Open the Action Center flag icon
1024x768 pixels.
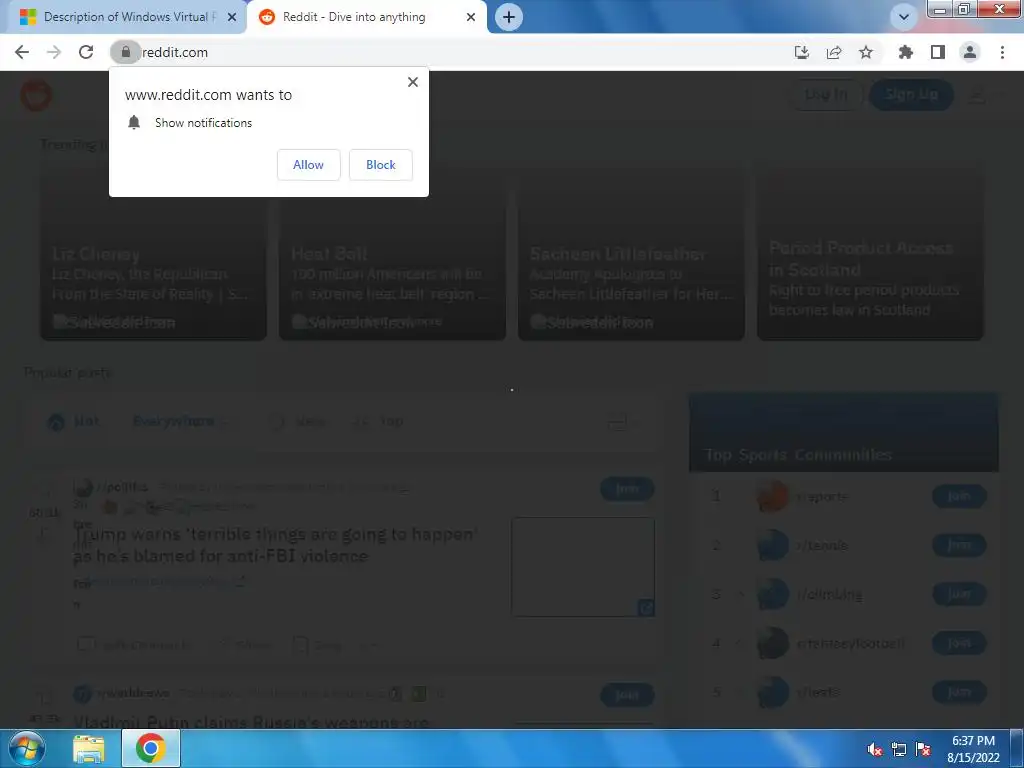pos(923,750)
